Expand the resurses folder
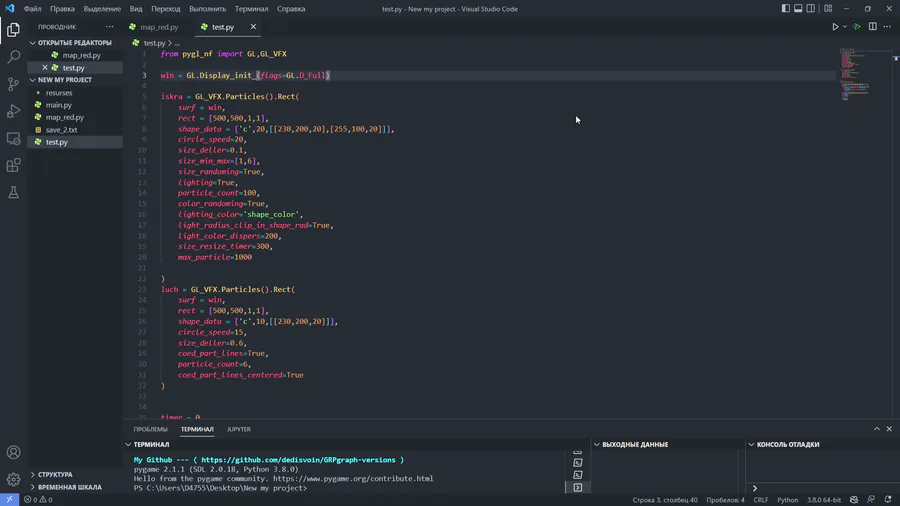The width and height of the screenshot is (900, 506). point(59,92)
